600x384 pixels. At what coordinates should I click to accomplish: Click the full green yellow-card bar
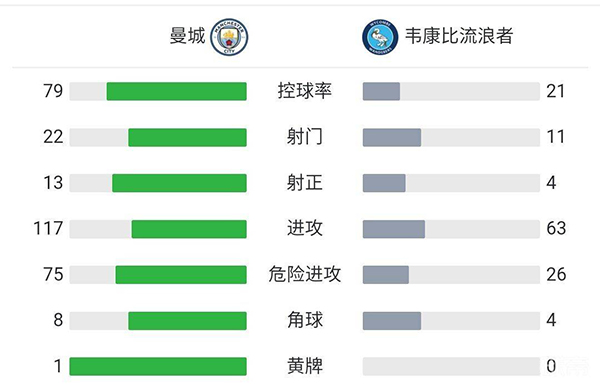click(x=158, y=366)
